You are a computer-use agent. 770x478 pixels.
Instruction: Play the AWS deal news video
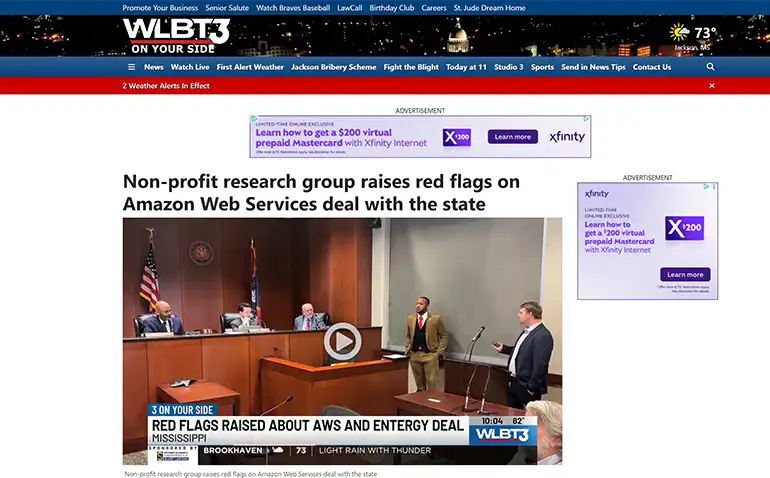point(342,341)
